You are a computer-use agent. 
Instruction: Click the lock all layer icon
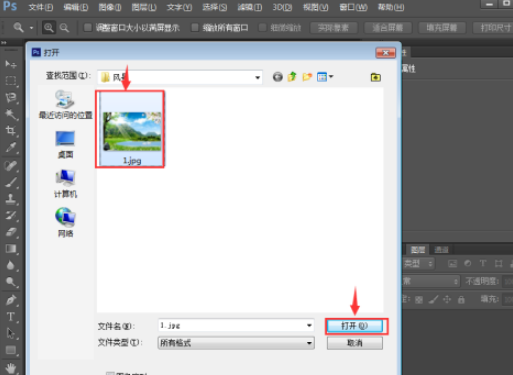coord(461,299)
